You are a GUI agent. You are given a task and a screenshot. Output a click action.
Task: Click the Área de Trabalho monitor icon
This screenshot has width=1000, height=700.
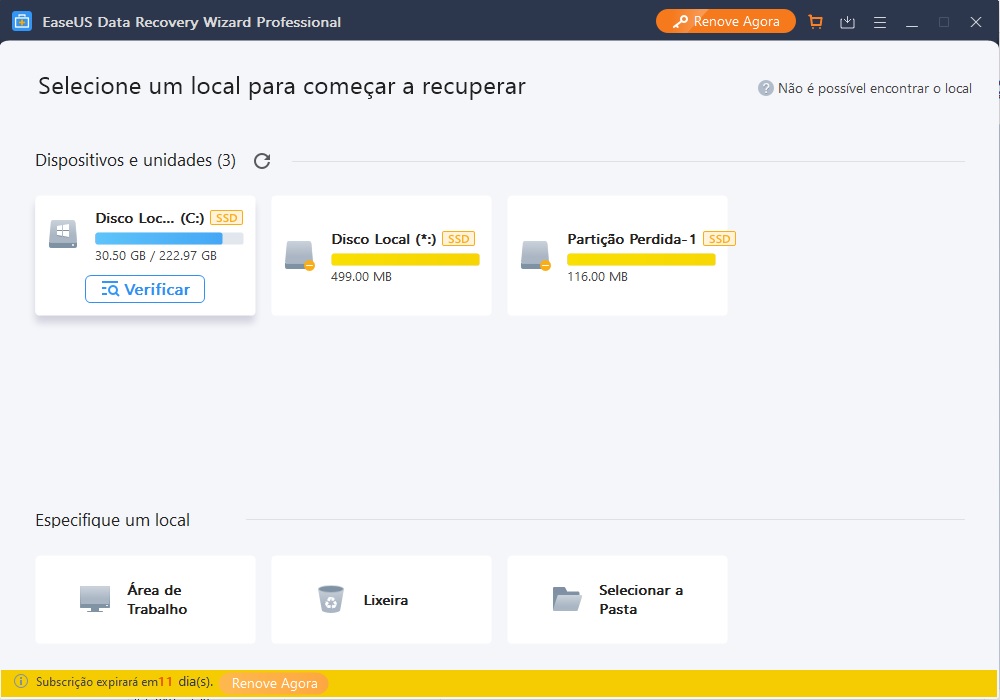click(95, 599)
